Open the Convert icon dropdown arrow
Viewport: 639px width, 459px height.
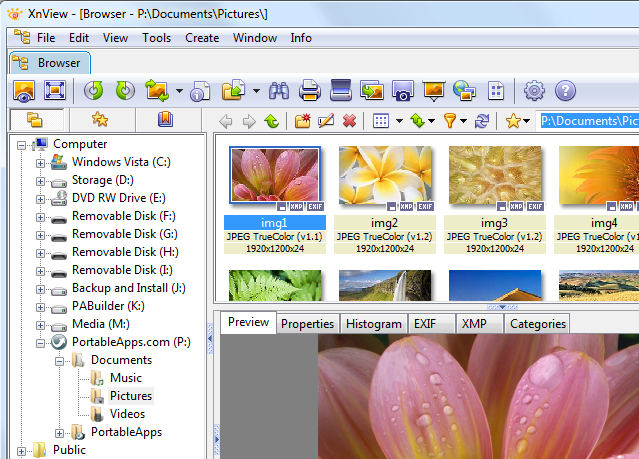point(179,91)
